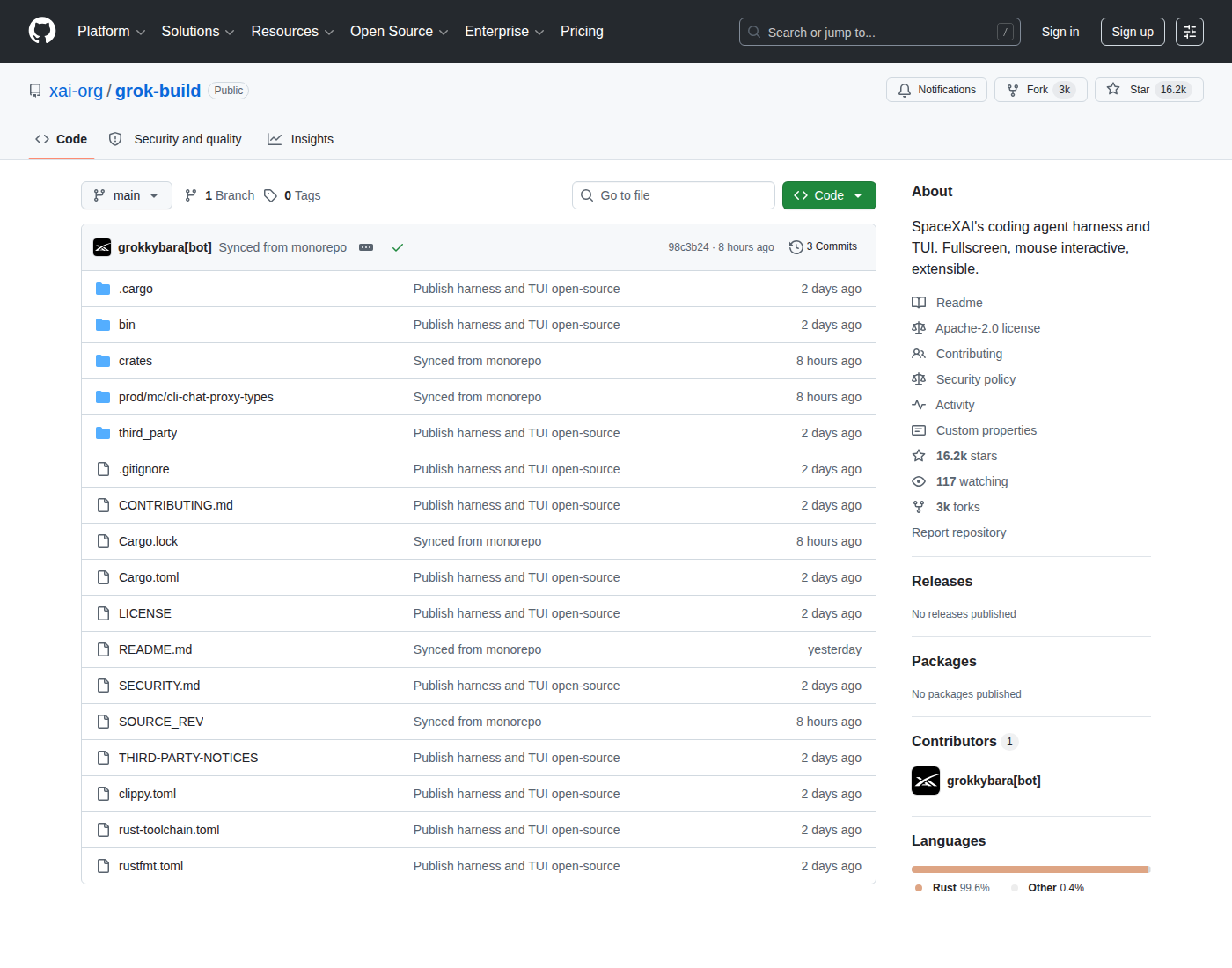Switch to the Code tab
The image size is (1232, 968).
click(x=62, y=139)
